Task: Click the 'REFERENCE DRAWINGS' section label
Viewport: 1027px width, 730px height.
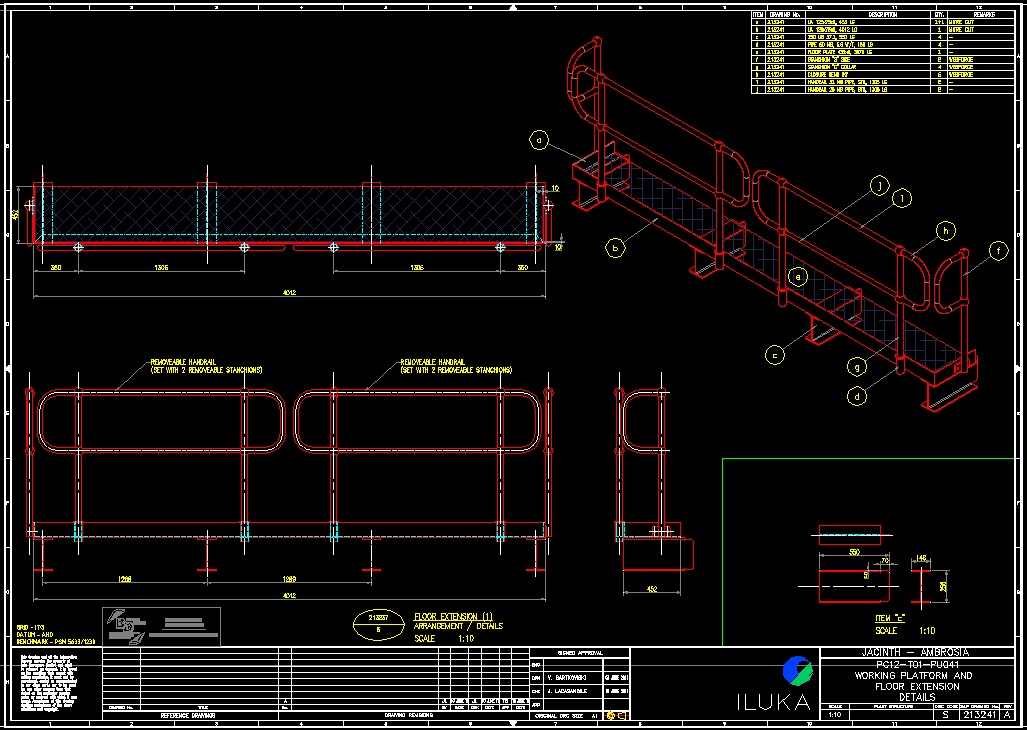Action: tap(190, 716)
